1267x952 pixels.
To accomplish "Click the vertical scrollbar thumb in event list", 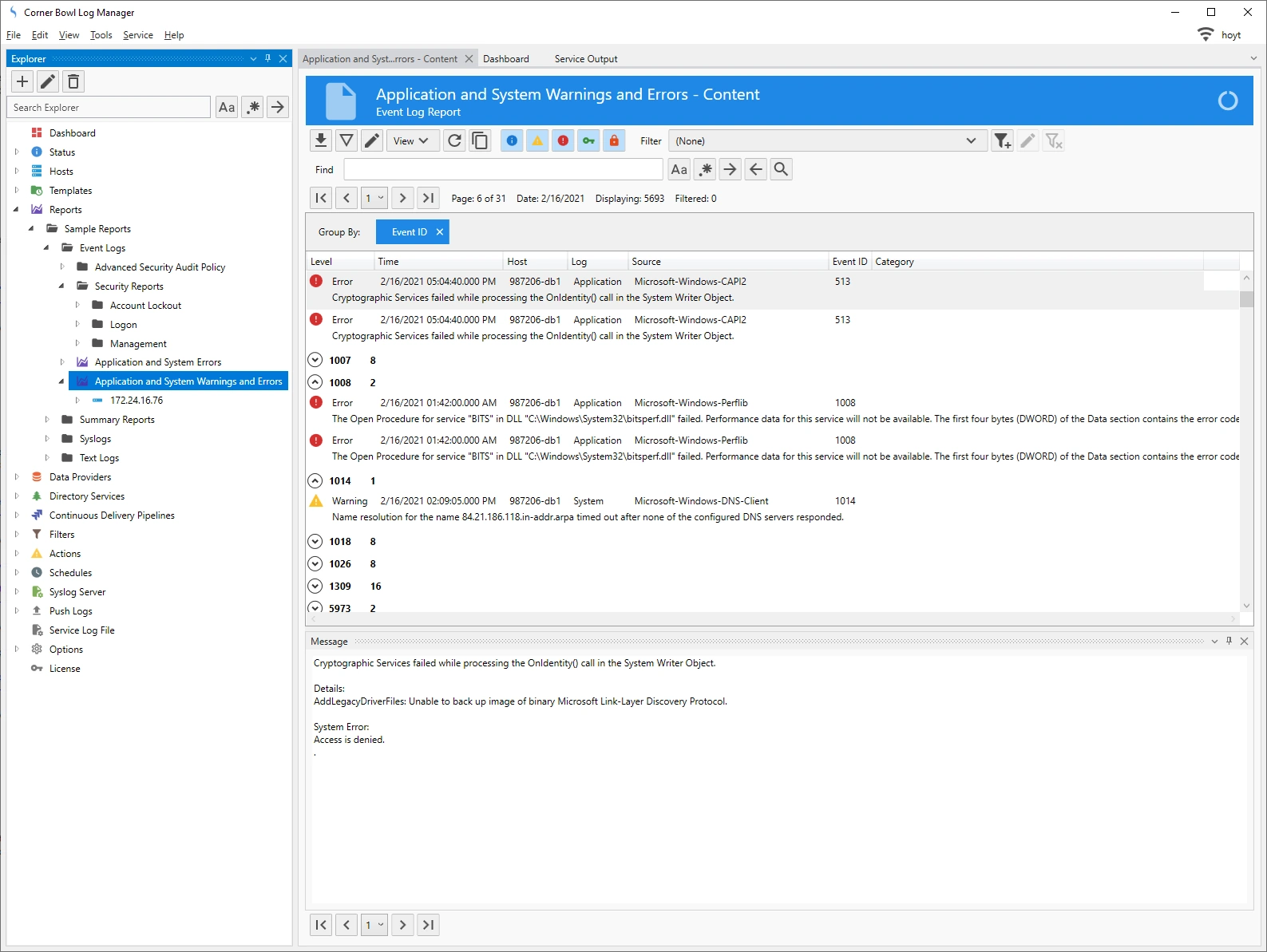I will click(1246, 299).
